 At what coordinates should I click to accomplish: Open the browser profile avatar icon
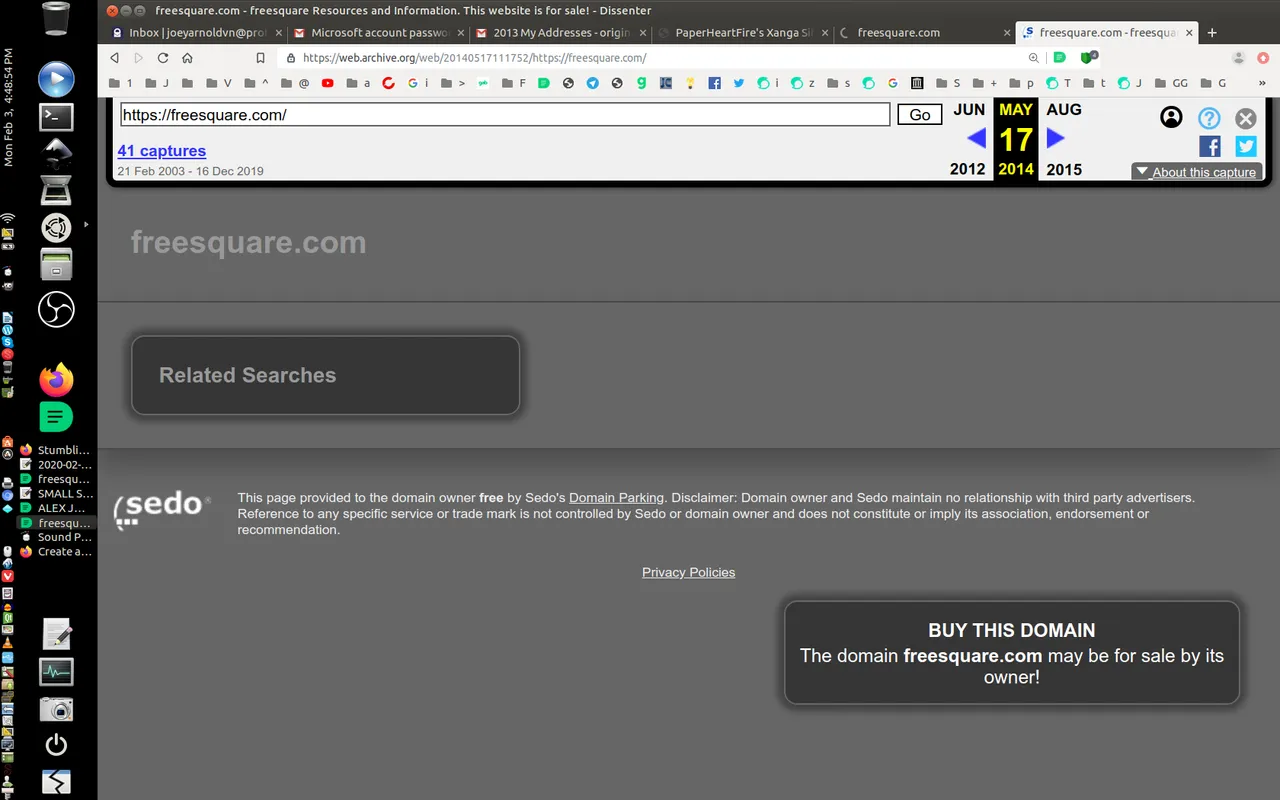(x=1239, y=58)
